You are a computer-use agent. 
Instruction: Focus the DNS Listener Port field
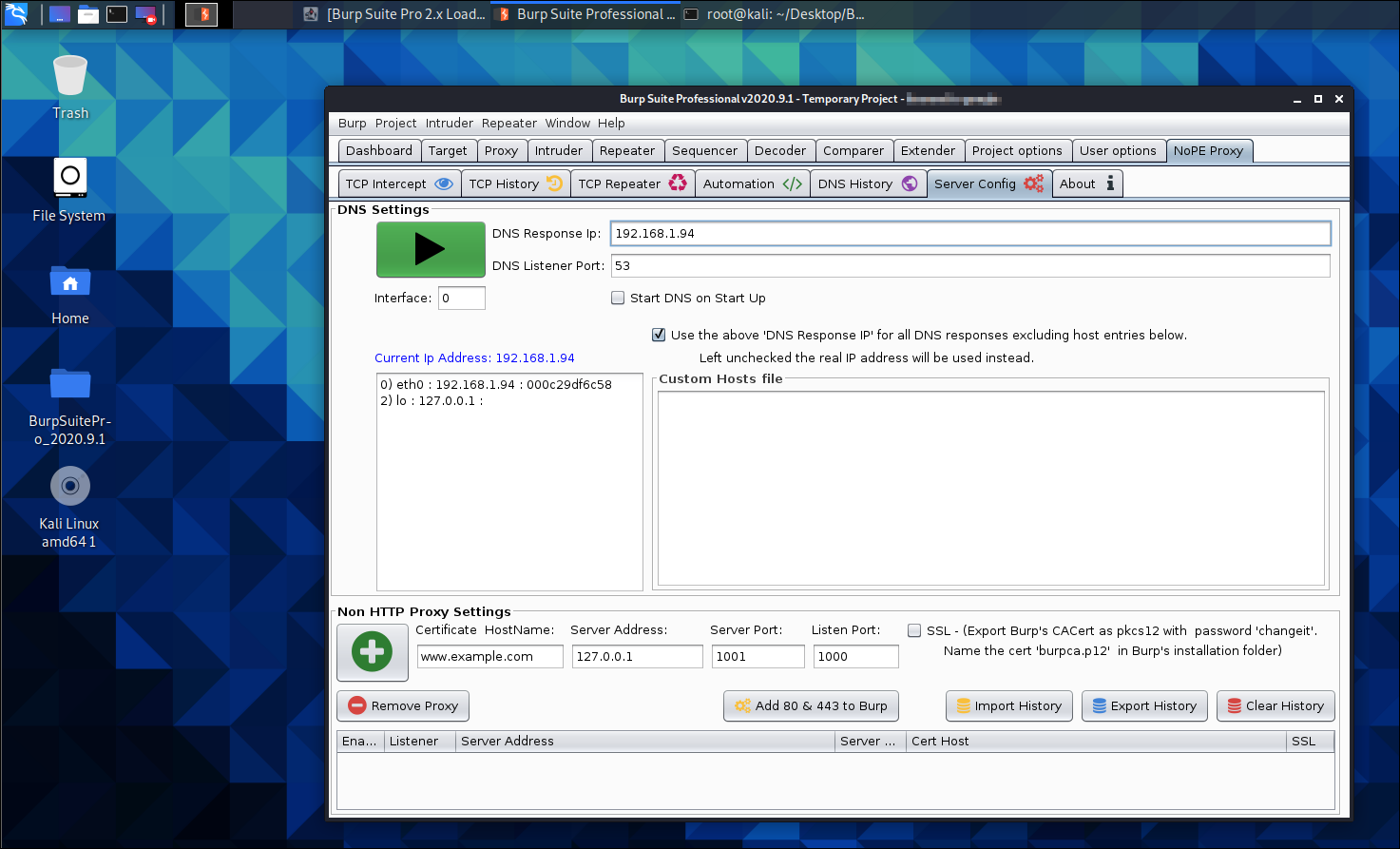tap(970, 265)
